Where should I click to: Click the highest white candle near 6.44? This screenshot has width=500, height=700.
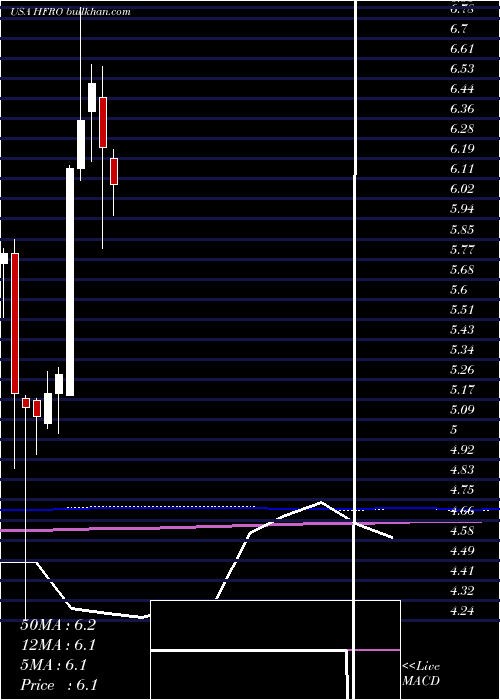click(x=92, y=97)
